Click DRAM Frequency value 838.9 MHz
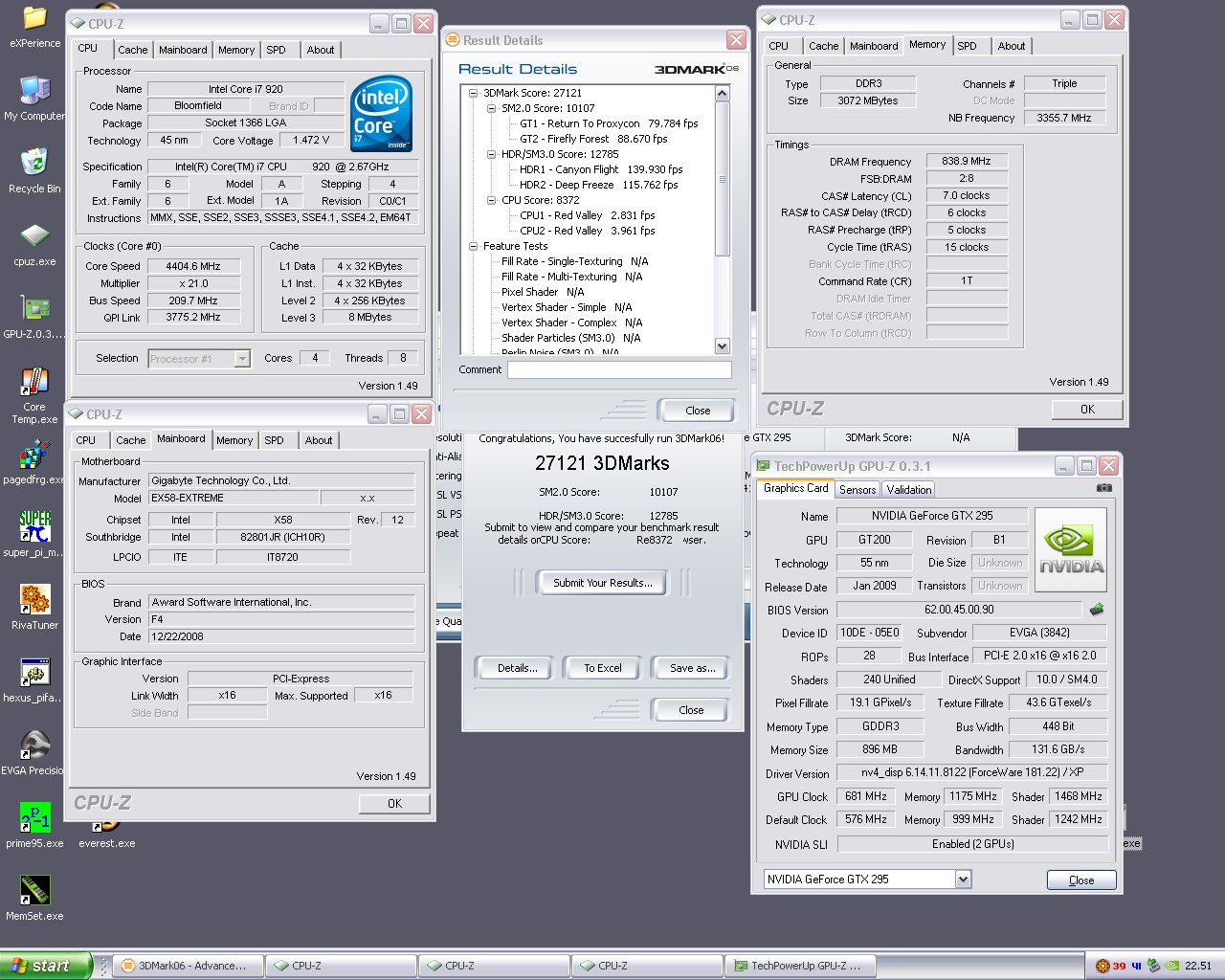The height and width of the screenshot is (980, 1225). point(967,161)
